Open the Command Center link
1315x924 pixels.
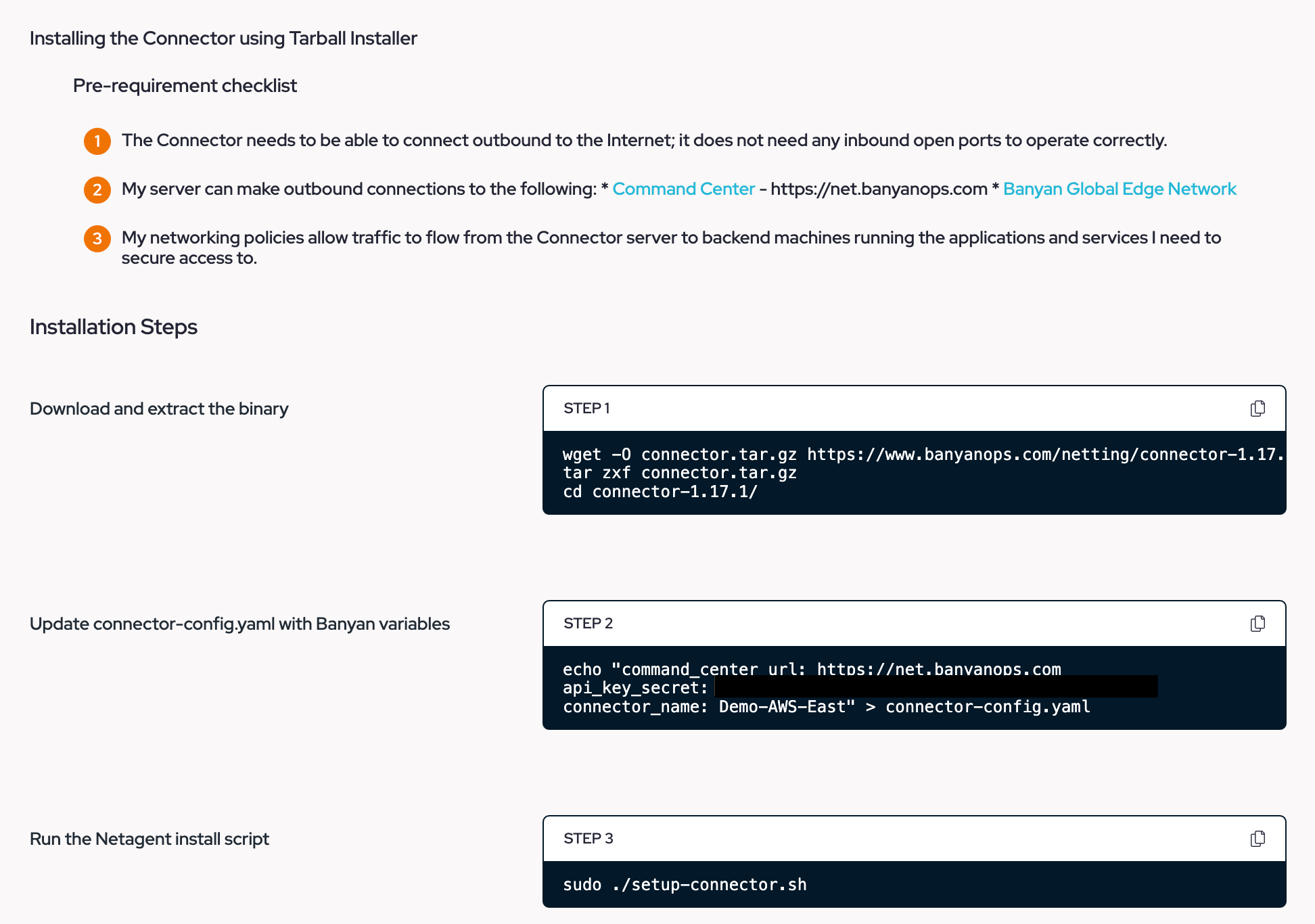[683, 189]
